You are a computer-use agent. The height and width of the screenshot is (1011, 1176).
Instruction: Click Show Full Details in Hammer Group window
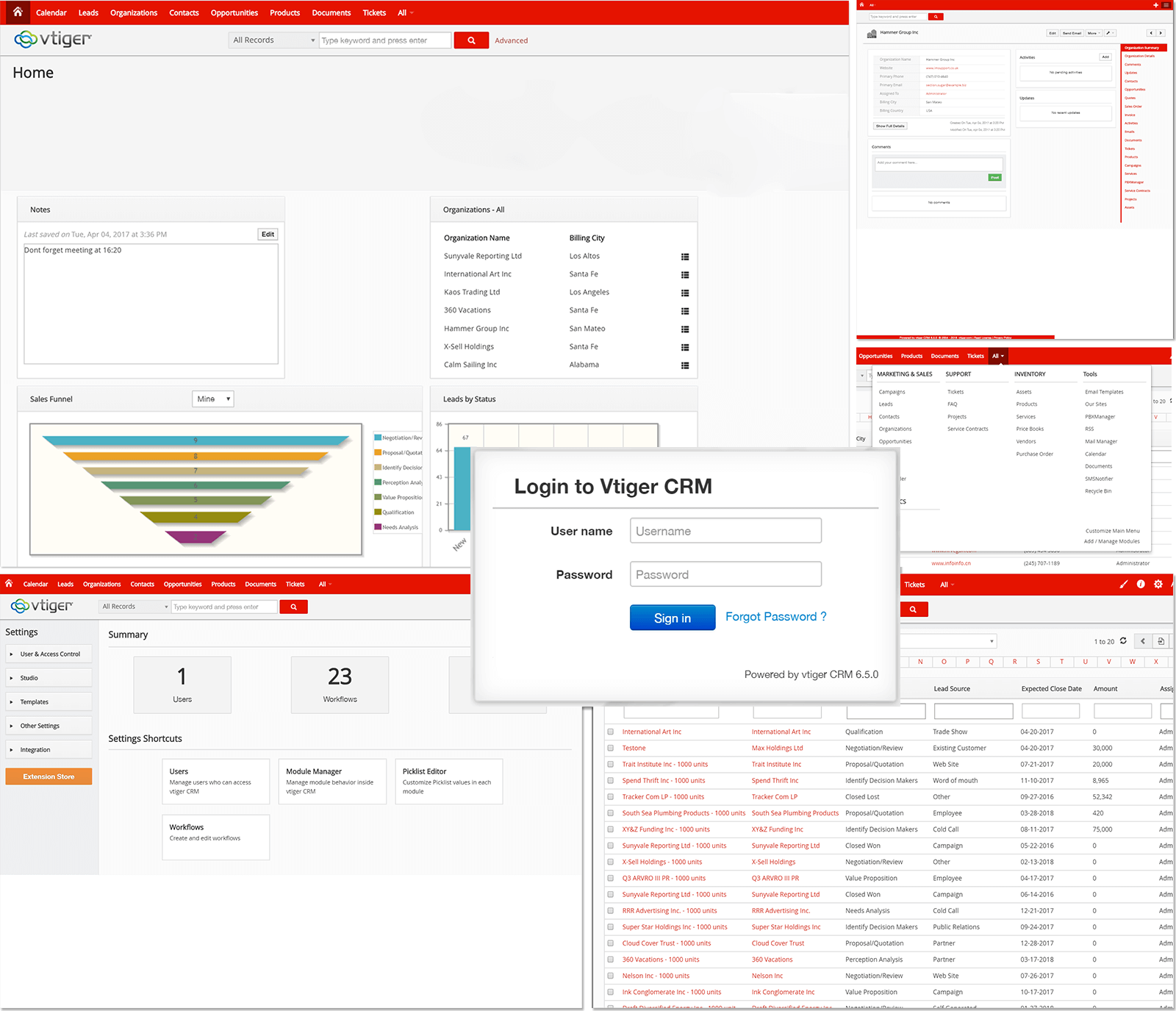click(x=890, y=126)
